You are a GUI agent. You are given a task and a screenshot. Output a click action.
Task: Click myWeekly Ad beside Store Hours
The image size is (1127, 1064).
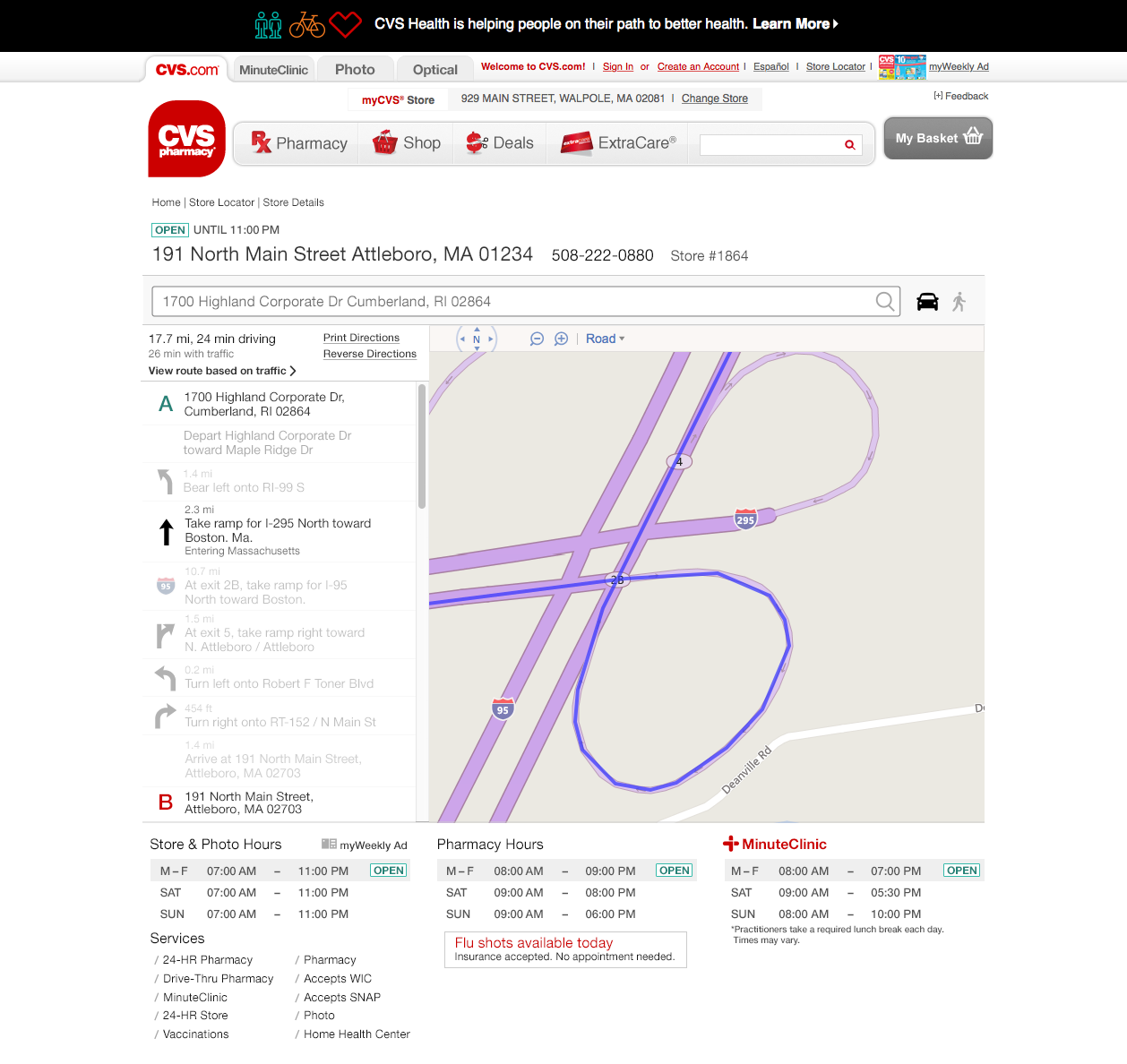365,845
